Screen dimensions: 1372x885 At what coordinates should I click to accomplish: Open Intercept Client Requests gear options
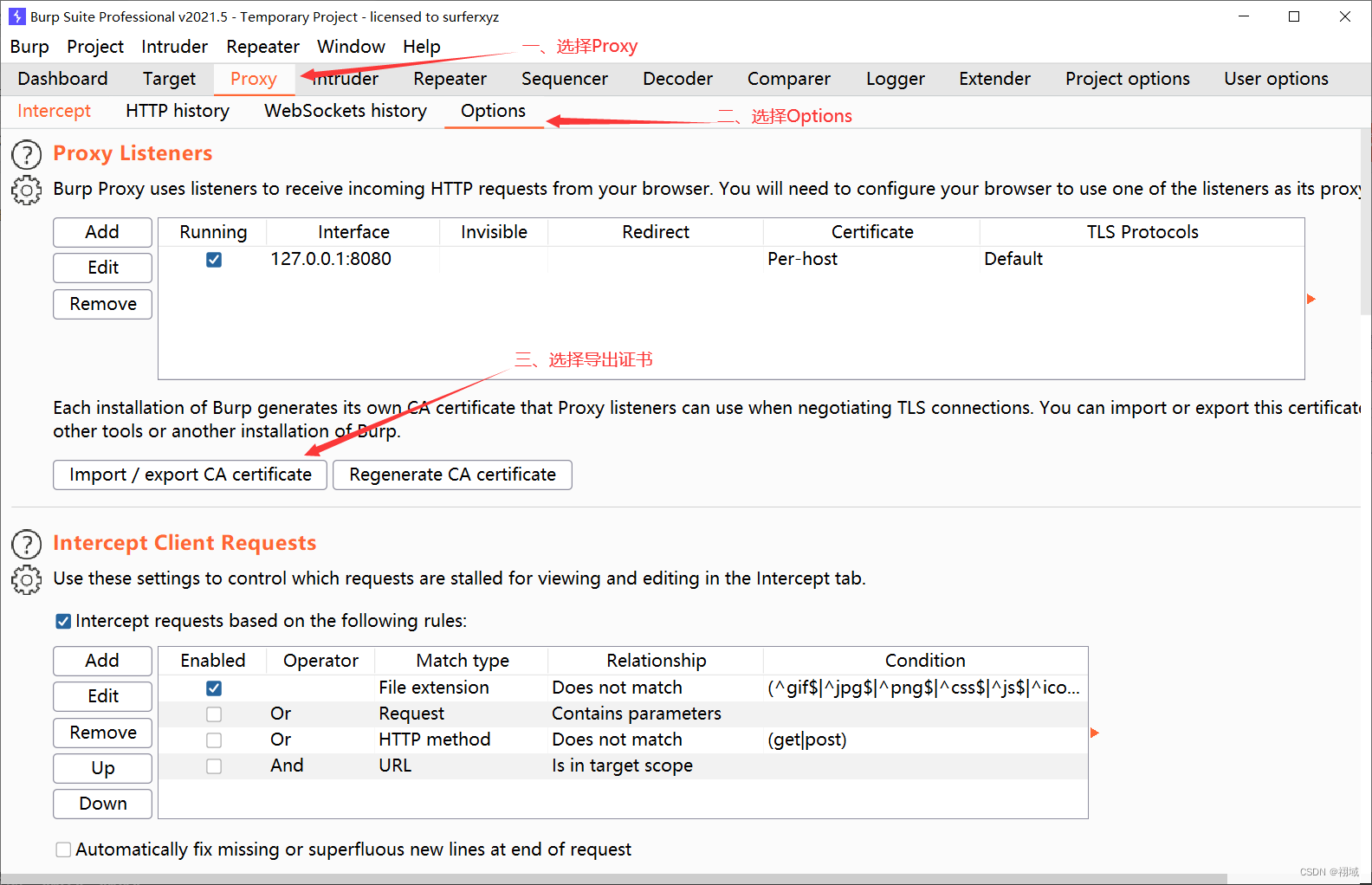(27, 579)
